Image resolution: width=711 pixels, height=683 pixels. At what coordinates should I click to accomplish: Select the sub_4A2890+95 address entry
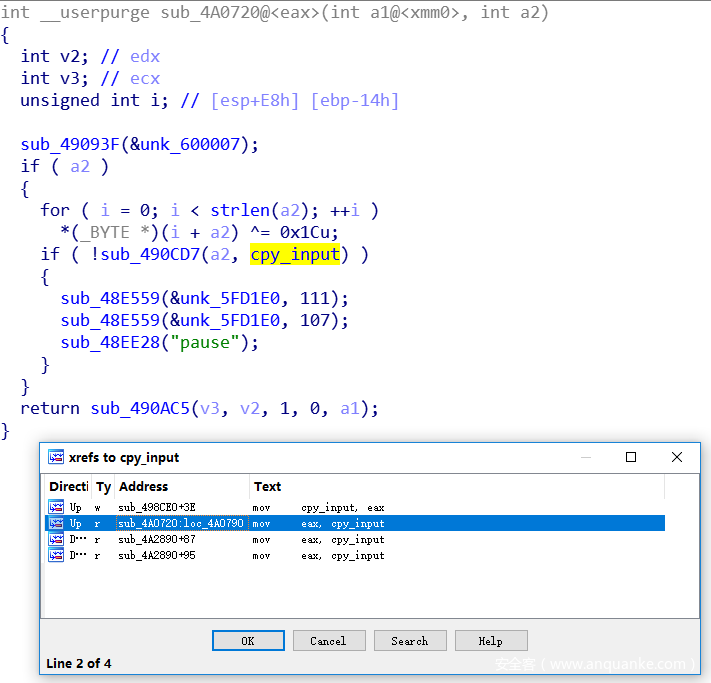click(x=156, y=555)
